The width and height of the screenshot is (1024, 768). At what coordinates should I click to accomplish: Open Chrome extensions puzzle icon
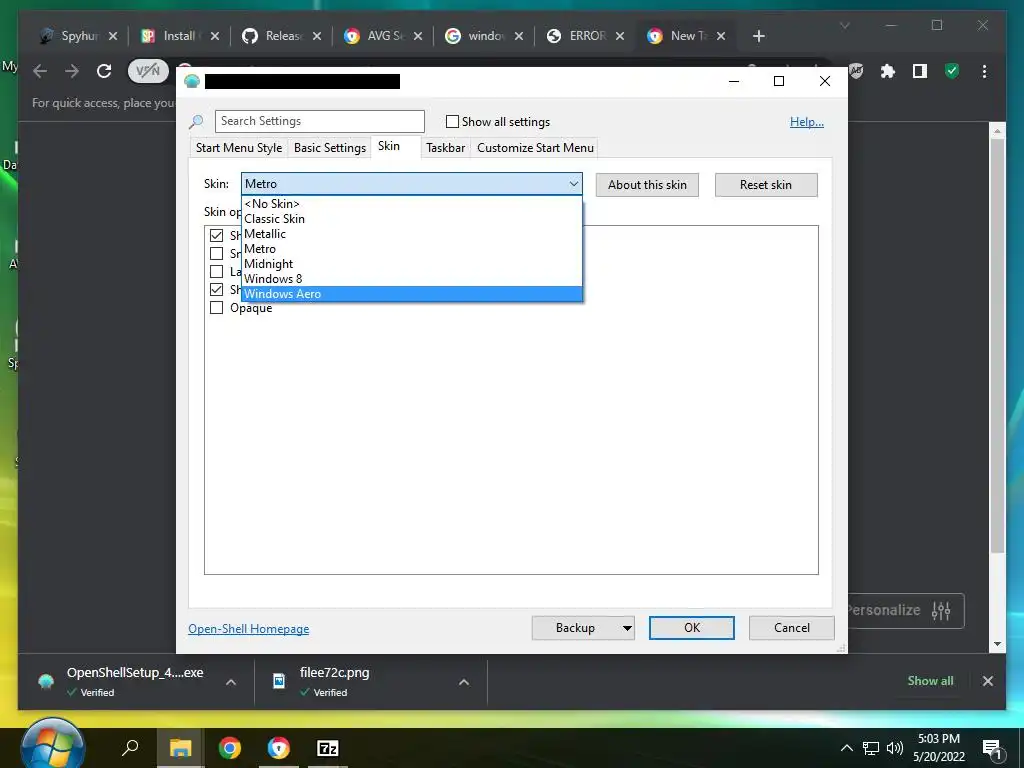[x=888, y=71]
